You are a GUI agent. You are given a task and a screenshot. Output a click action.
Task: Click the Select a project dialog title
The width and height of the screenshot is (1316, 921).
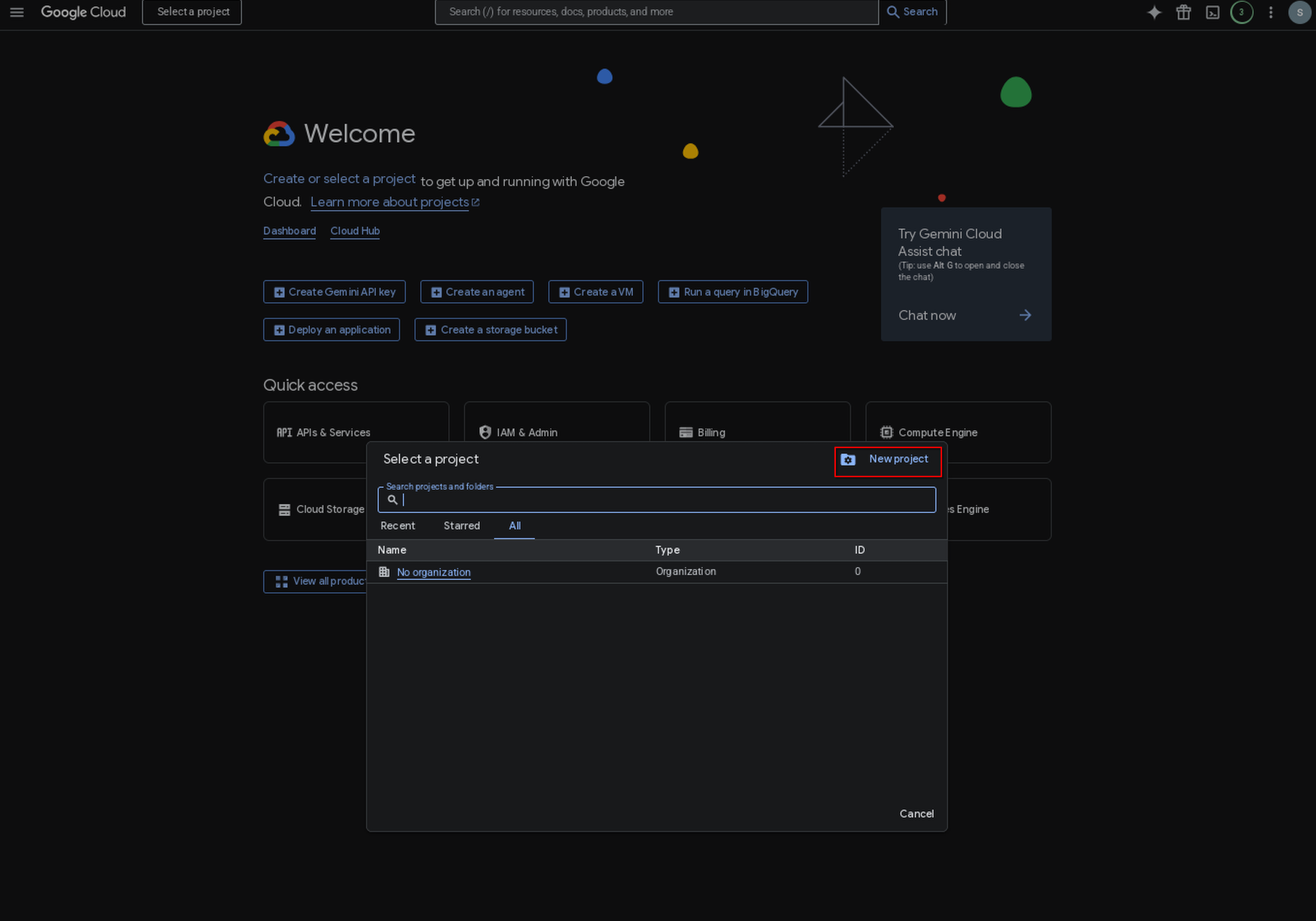click(x=431, y=459)
